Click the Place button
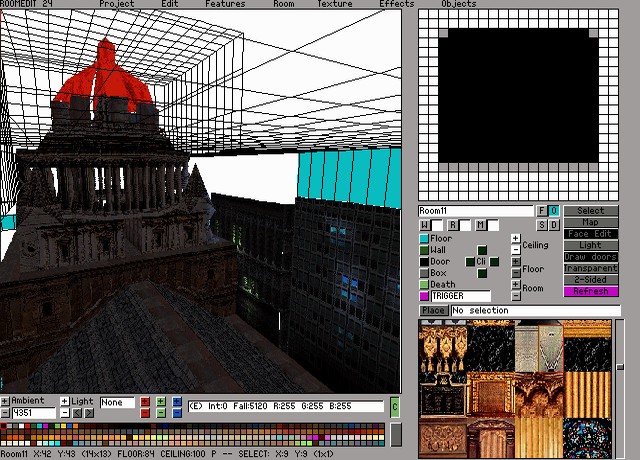This screenshot has width=640, height=460. (433, 310)
